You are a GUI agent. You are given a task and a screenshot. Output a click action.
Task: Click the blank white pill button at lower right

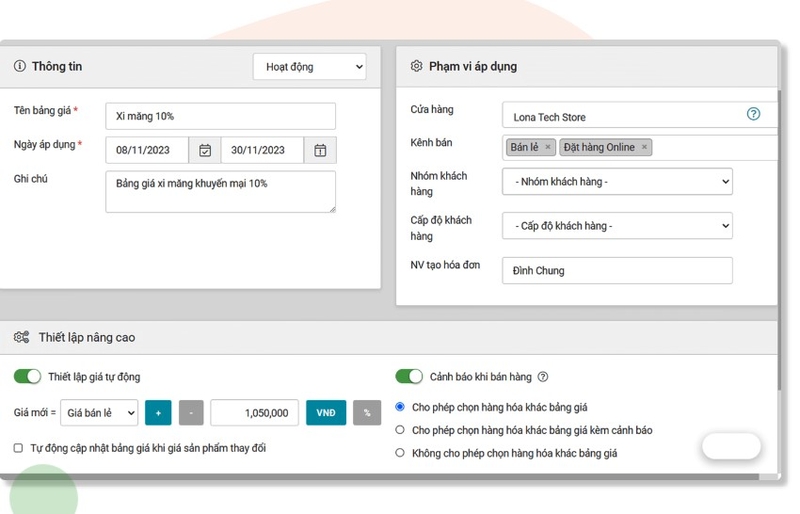point(731,446)
